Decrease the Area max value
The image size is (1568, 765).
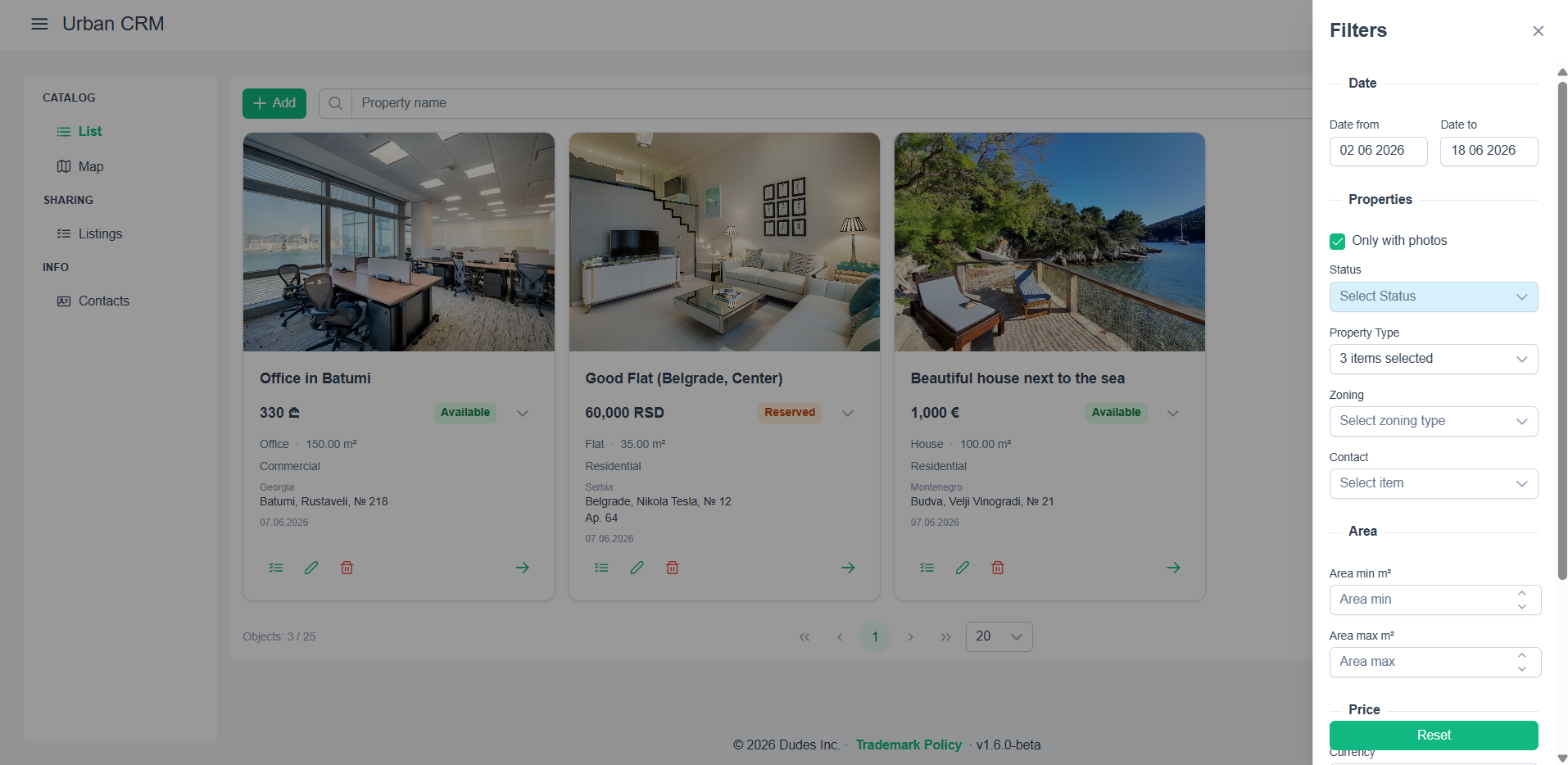click(1521, 669)
